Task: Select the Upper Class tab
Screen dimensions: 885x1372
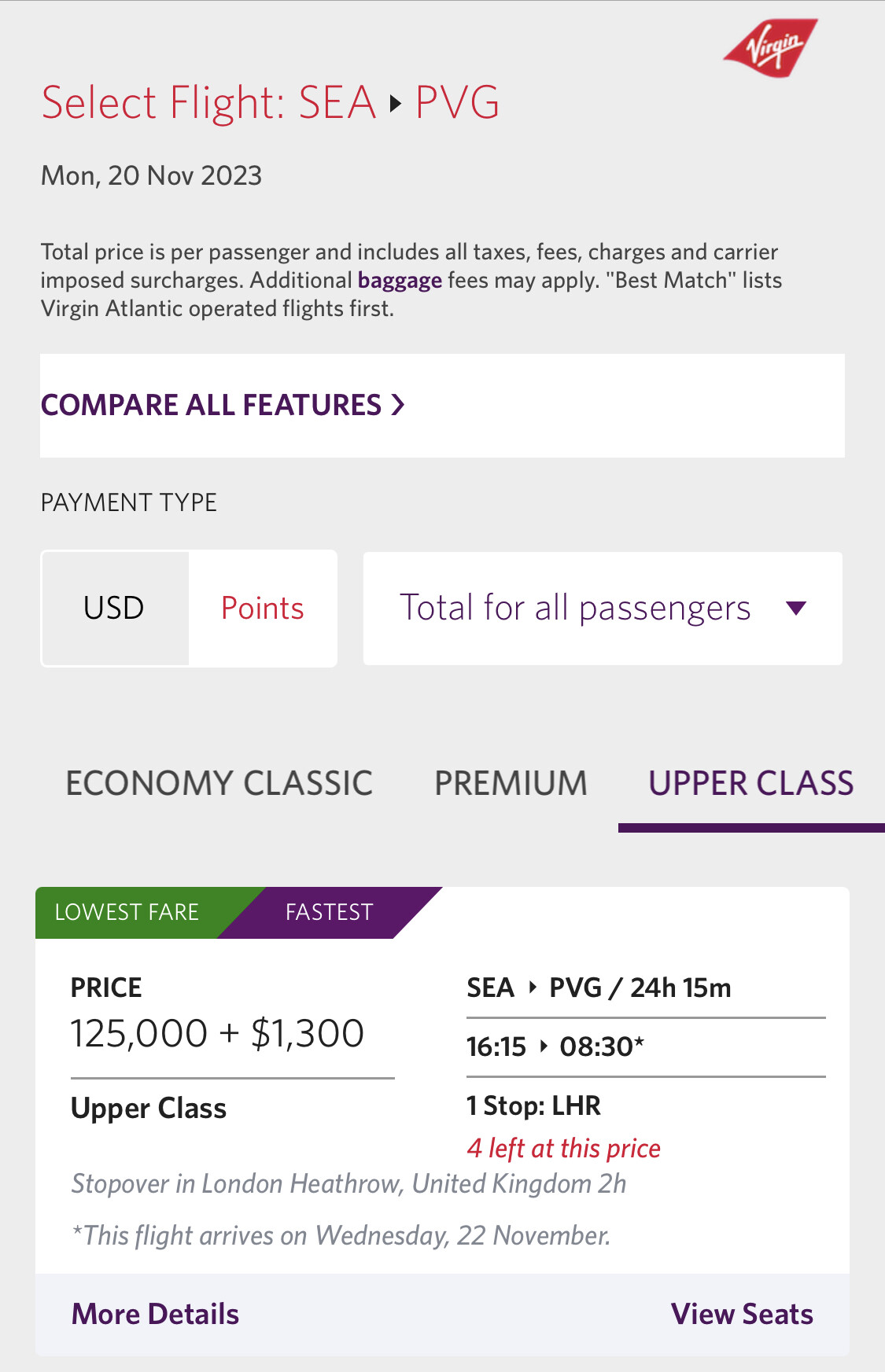Action: coord(751,783)
